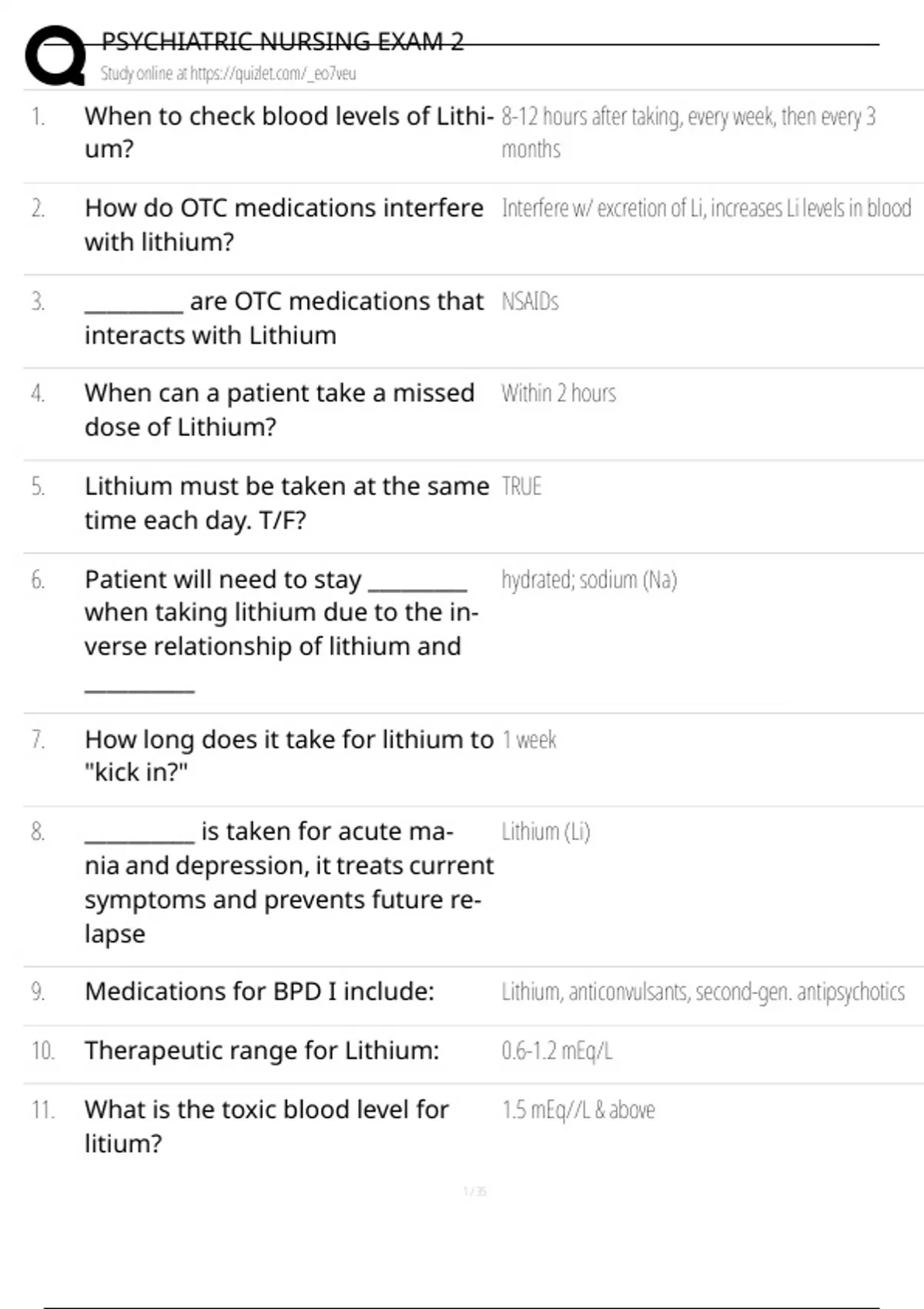Open the quizlet.com study link
The image size is (924, 1309).
pos(228,74)
